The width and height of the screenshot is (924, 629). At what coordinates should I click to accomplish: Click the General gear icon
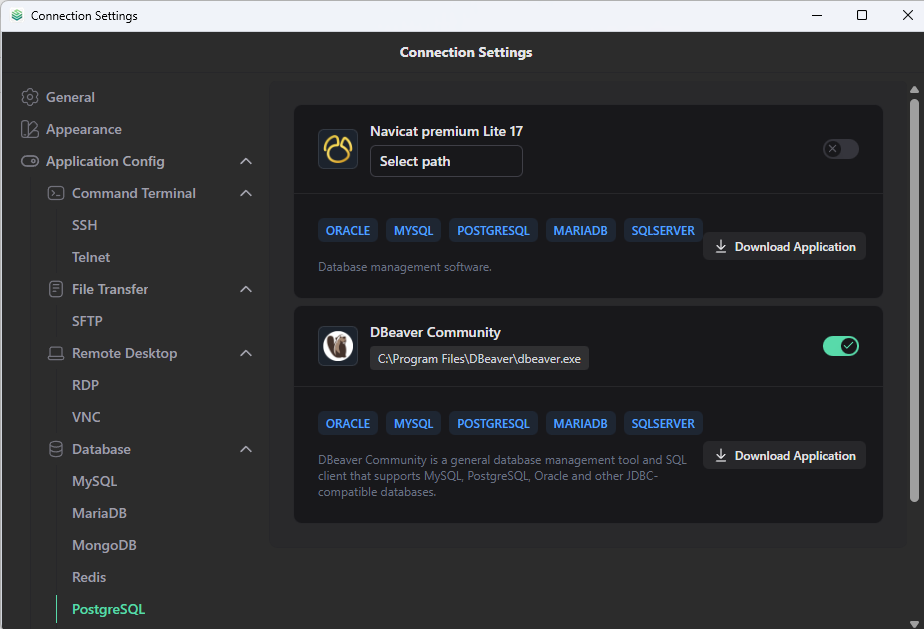30,97
